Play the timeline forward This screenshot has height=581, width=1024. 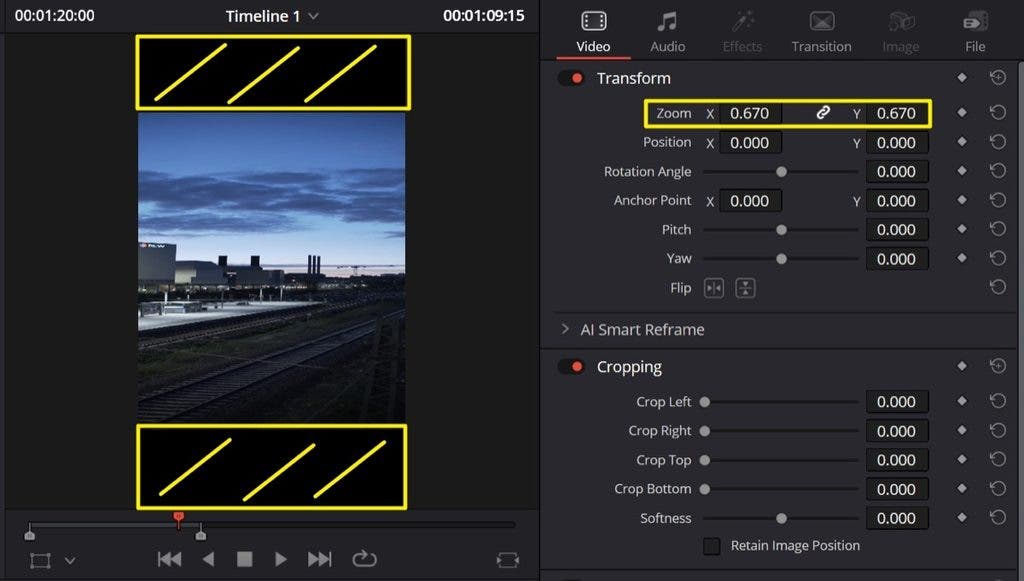pos(280,559)
